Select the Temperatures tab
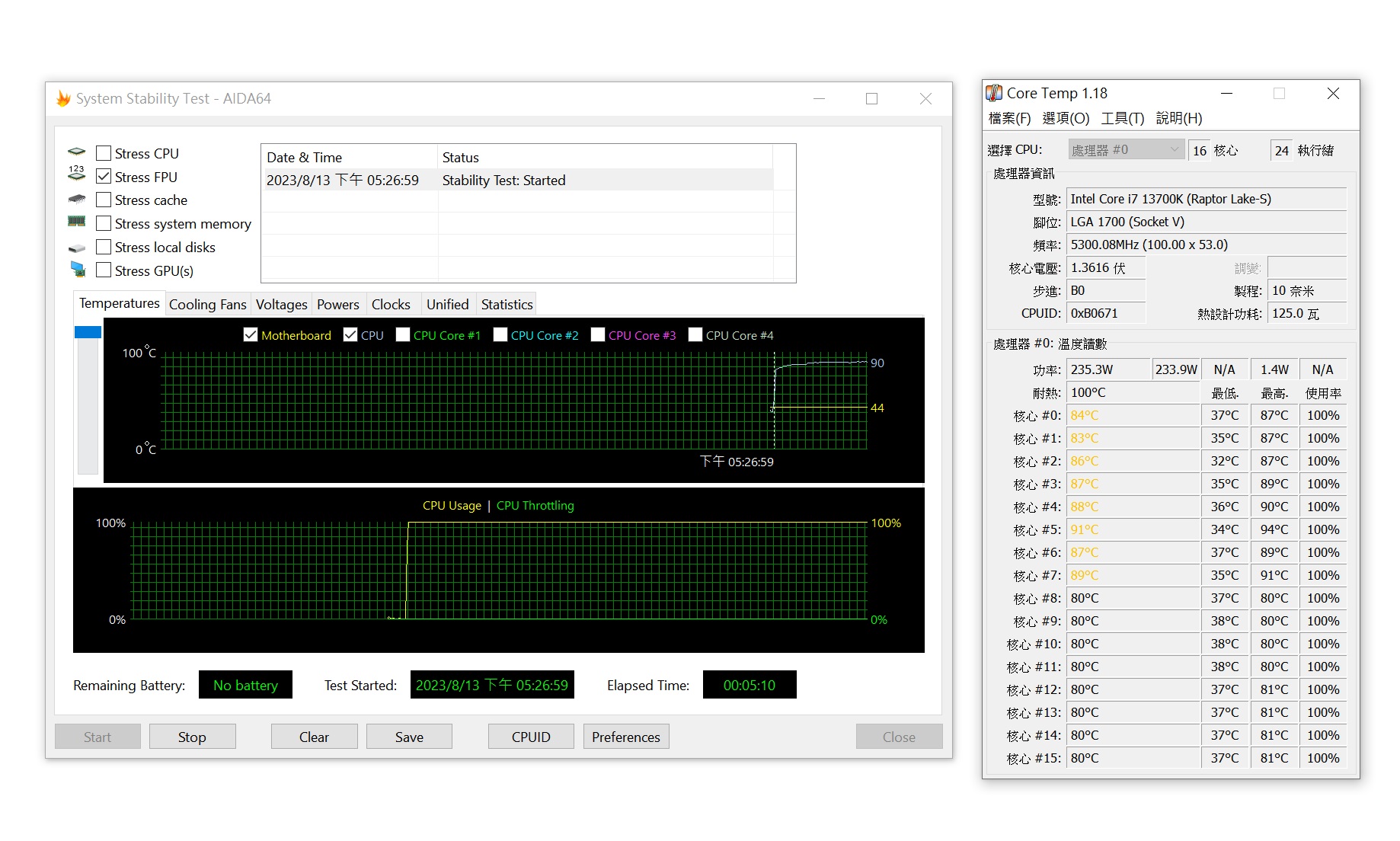Image resolution: width=1400 pixels, height=841 pixels. 120,303
